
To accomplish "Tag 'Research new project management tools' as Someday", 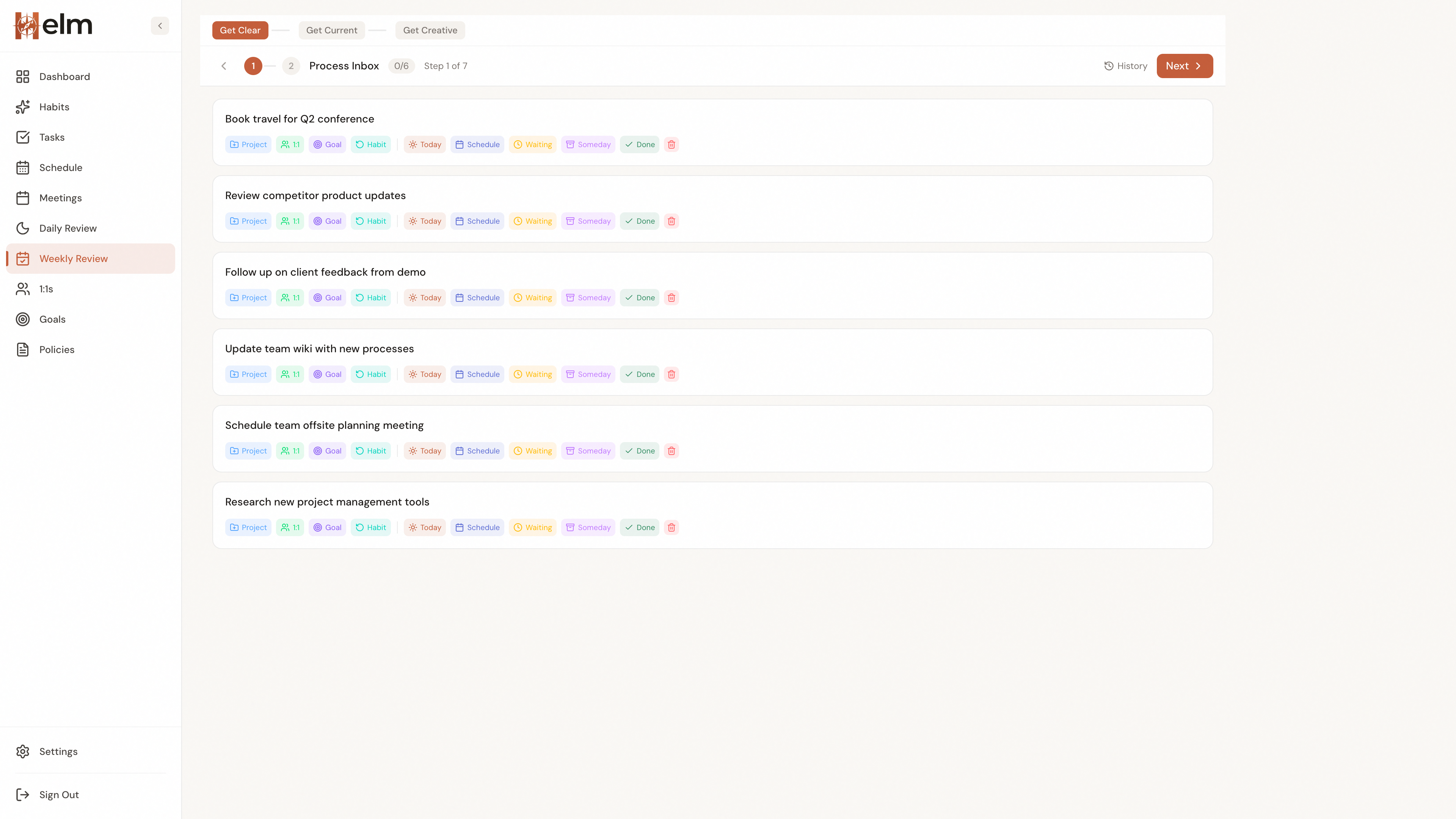I will [x=588, y=527].
